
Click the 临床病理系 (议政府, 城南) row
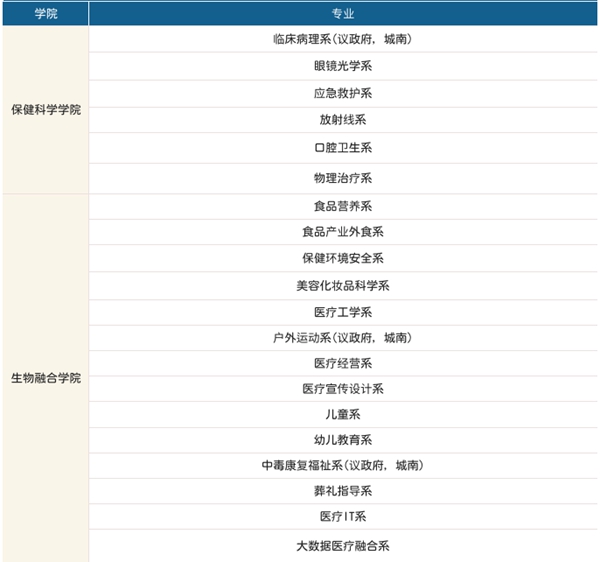click(343, 40)
